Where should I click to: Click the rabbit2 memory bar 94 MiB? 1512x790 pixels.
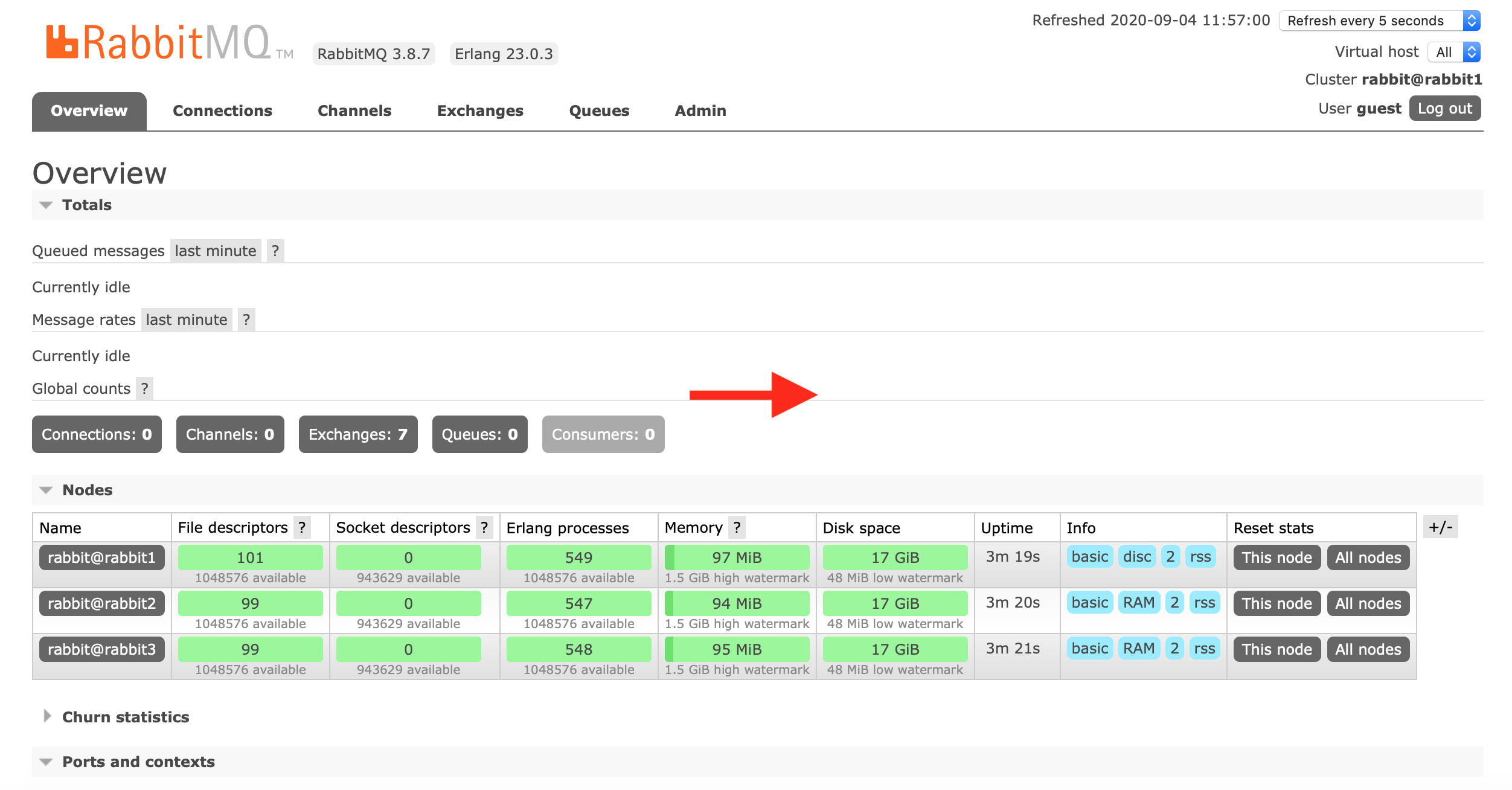coord(737,603)
